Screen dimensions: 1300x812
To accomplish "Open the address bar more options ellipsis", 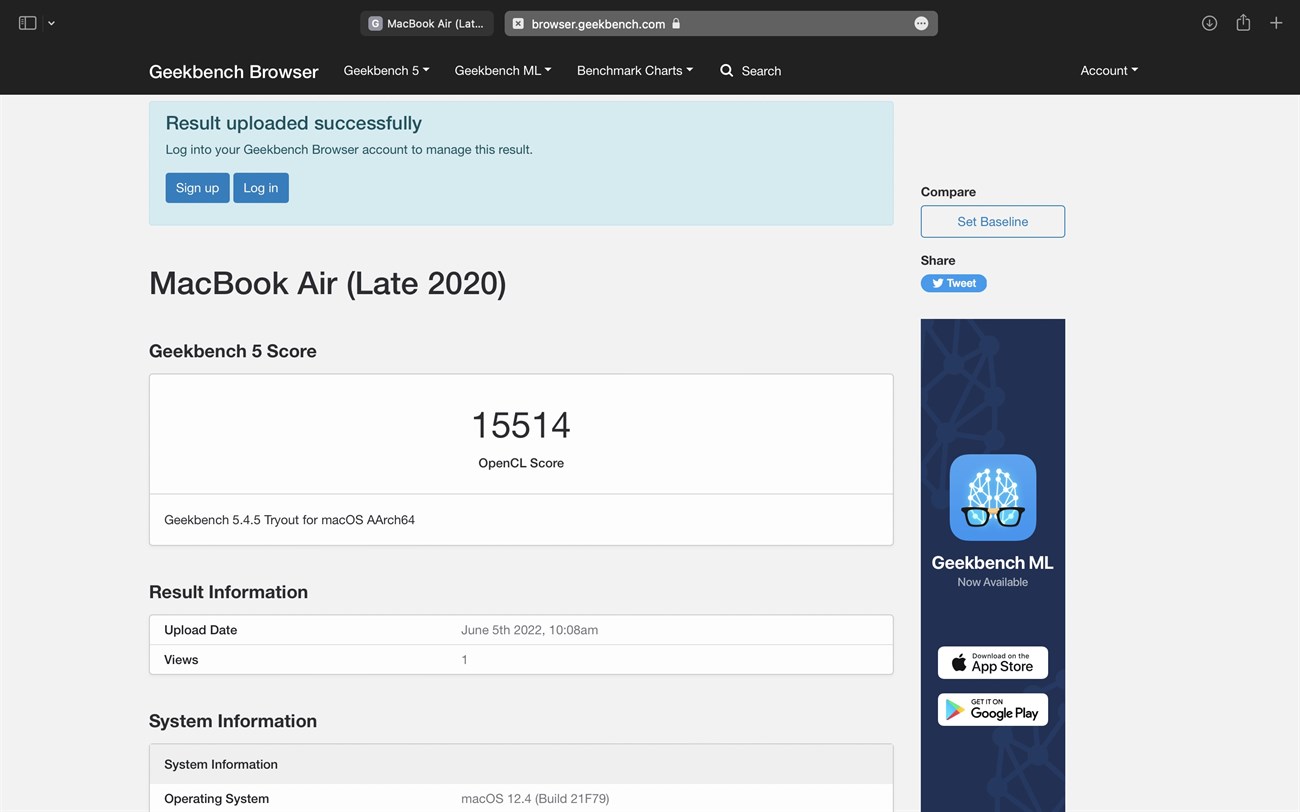I will point(921,23).
